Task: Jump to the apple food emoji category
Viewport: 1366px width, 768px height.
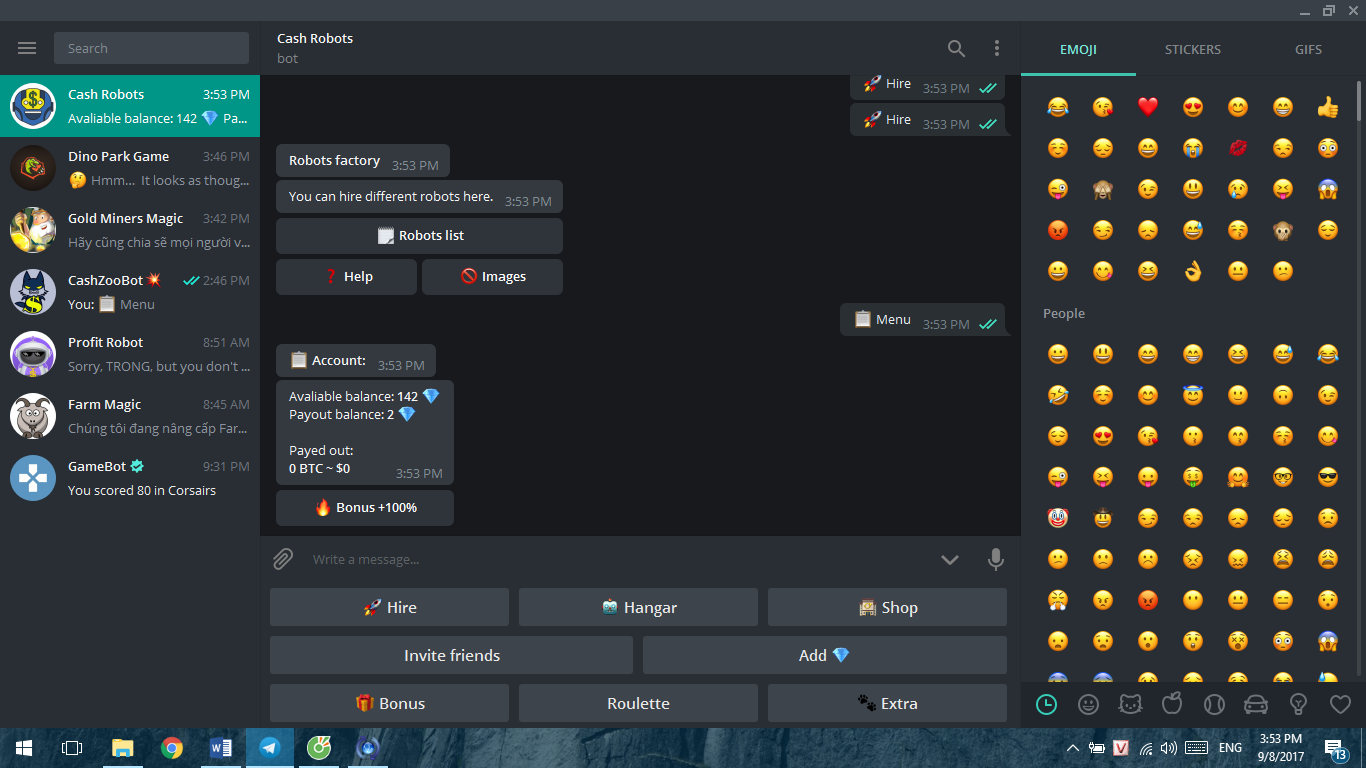Action: [1172, 704]
